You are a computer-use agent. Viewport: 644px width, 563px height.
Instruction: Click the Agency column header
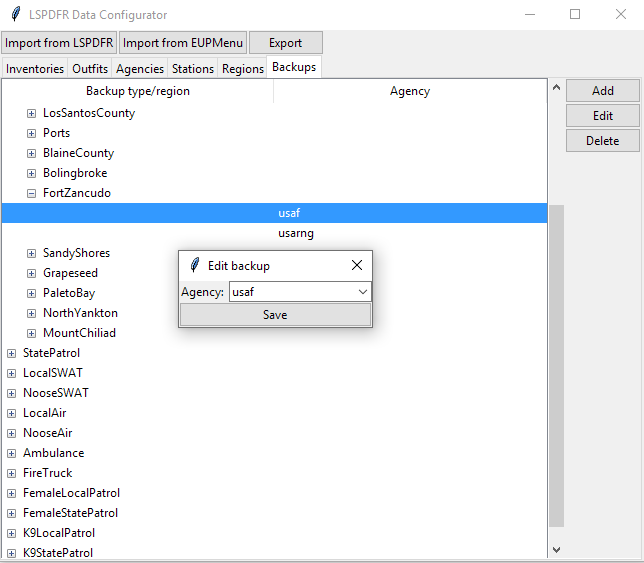[x=410, y=91]
